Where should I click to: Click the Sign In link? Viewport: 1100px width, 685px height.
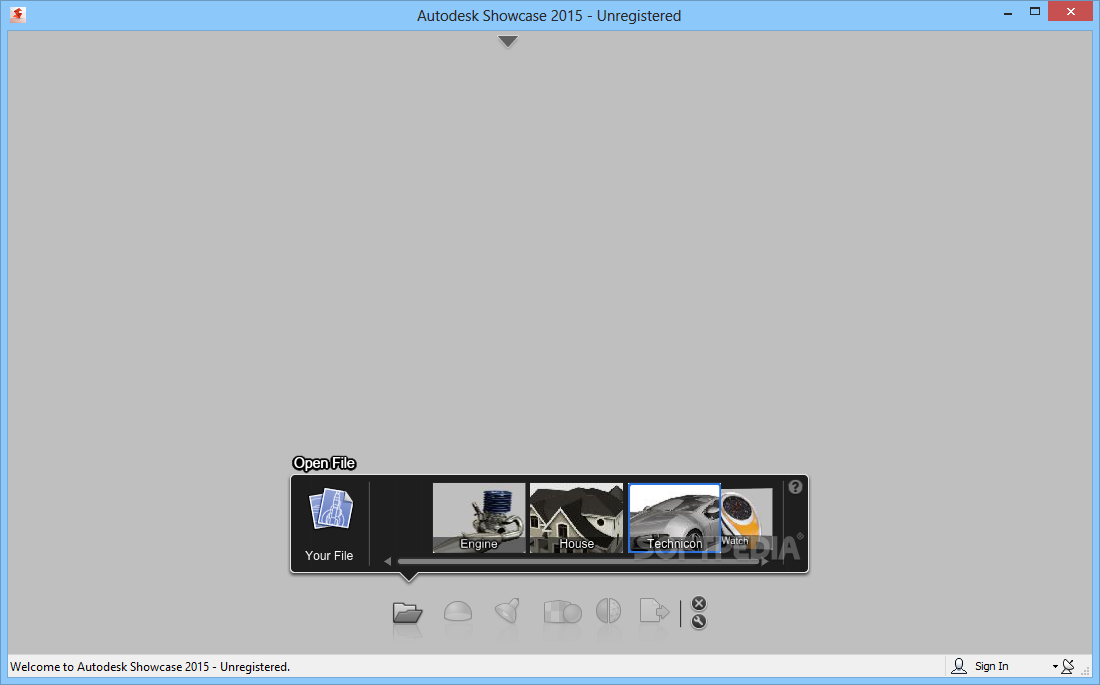[991, 666]
